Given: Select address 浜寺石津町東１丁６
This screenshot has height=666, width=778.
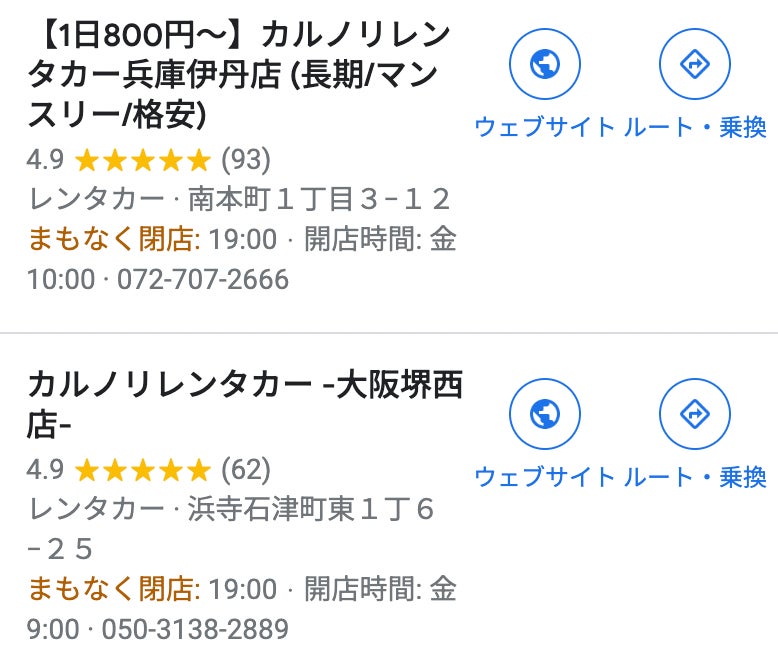Looking at the screenshot, I should point(312,509).
